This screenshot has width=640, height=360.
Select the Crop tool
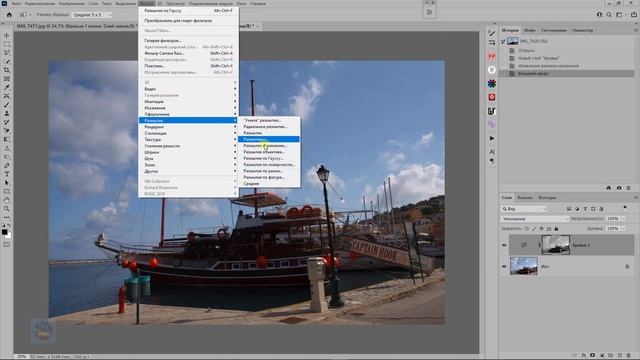[x=7, y=70]
